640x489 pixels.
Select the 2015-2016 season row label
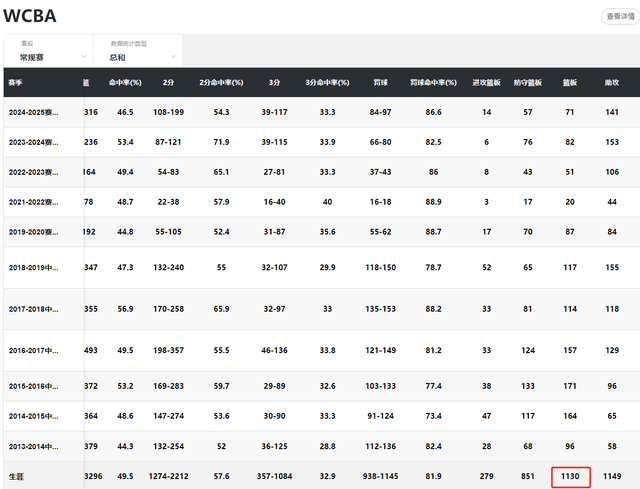pos(33,386)
